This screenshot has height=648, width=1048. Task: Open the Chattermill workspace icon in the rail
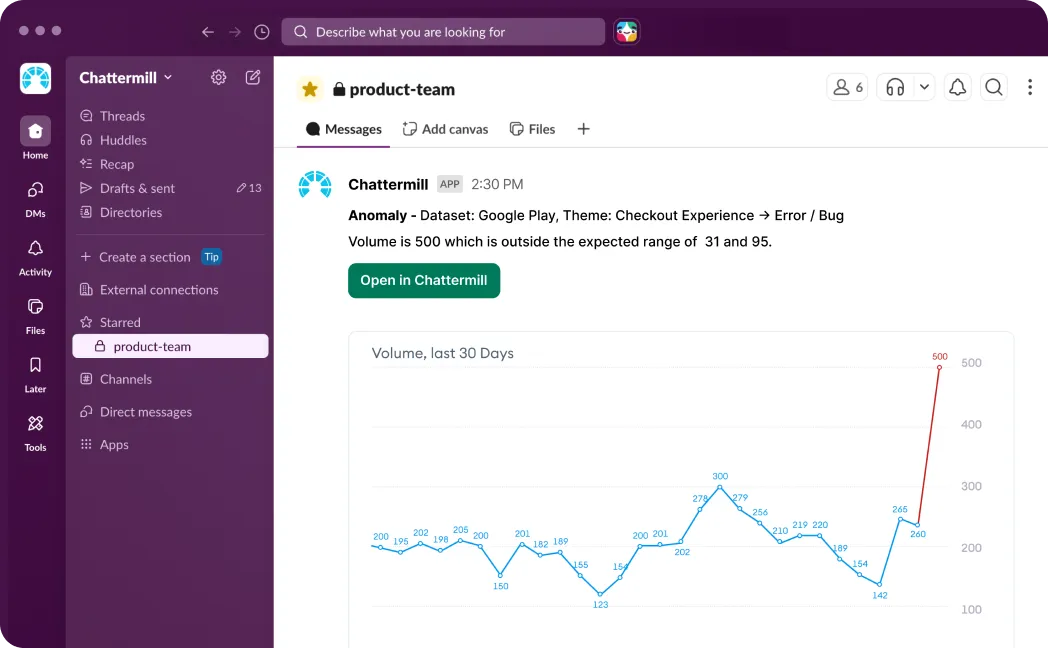coord(35,78)
